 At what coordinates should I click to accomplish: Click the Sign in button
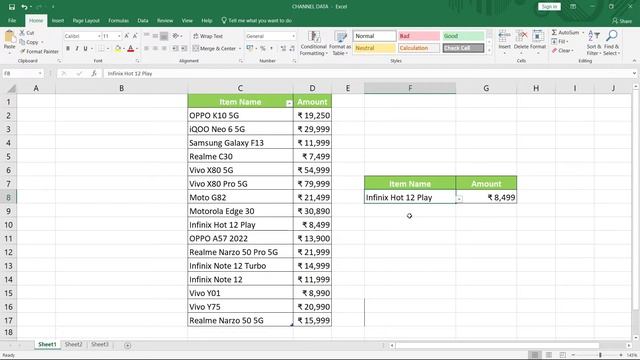pyautogui.click(x=549, y=7)
